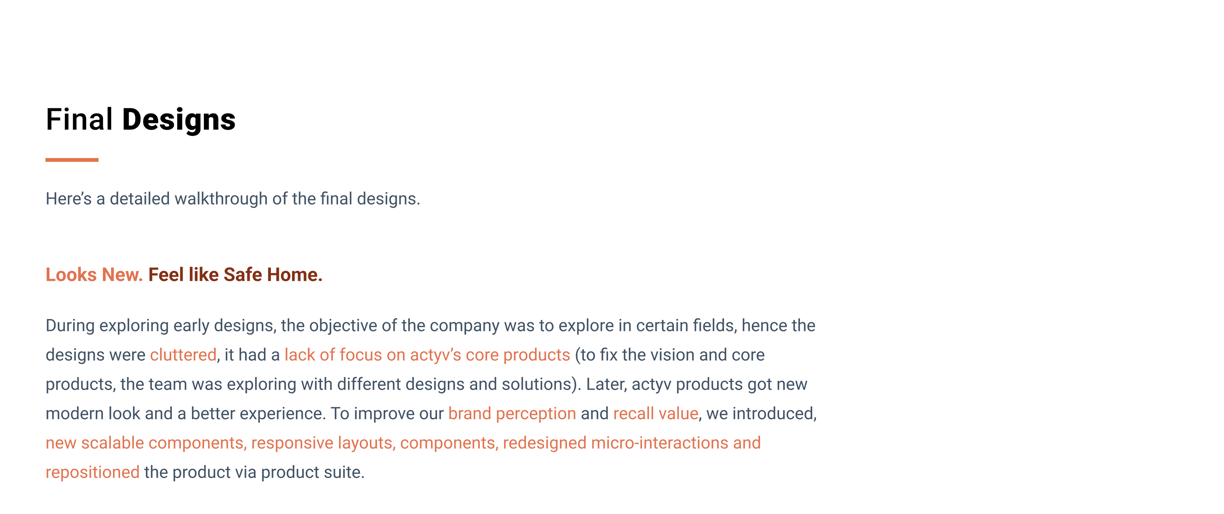The width and height of the screenshot is (1224, 514).
Task: Click the orange underline bar beneath heading
Action: (72, 159)
